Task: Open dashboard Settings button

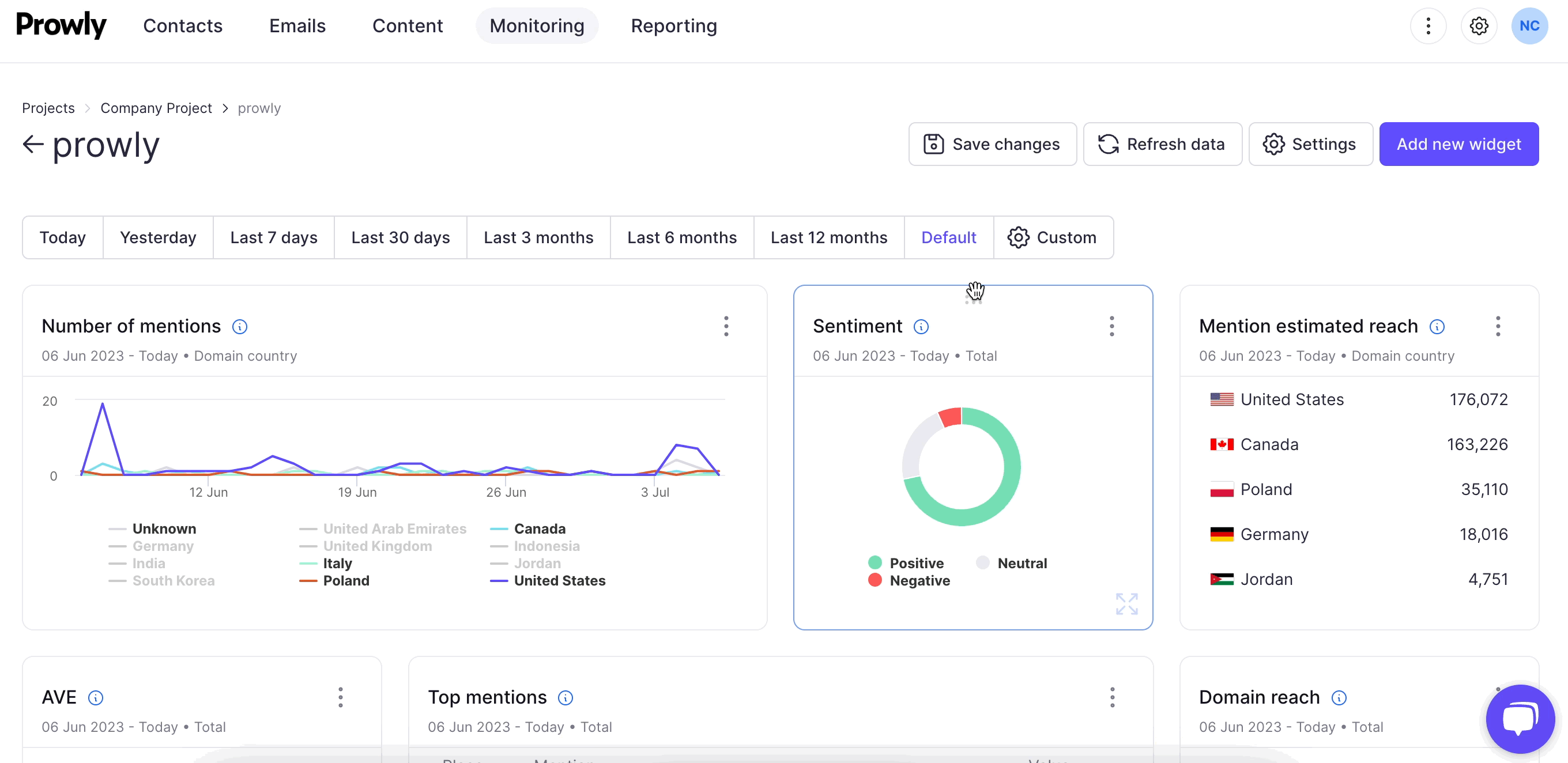Action: tap(1310, 144)
